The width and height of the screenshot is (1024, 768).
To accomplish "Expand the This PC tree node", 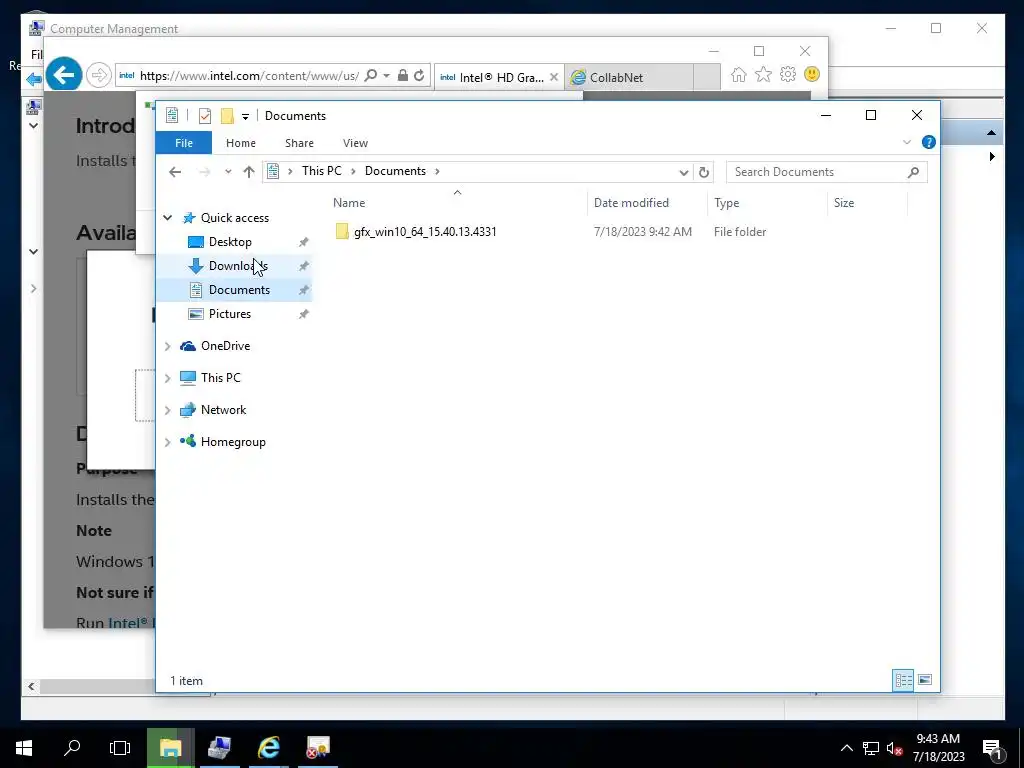I will click(167, 378).
